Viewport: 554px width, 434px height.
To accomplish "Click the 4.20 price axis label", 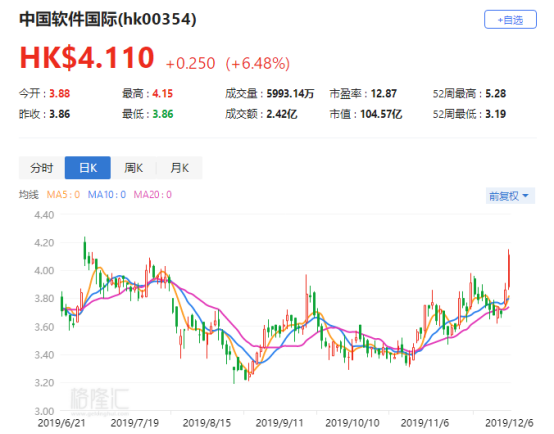I will pos(44,243).
